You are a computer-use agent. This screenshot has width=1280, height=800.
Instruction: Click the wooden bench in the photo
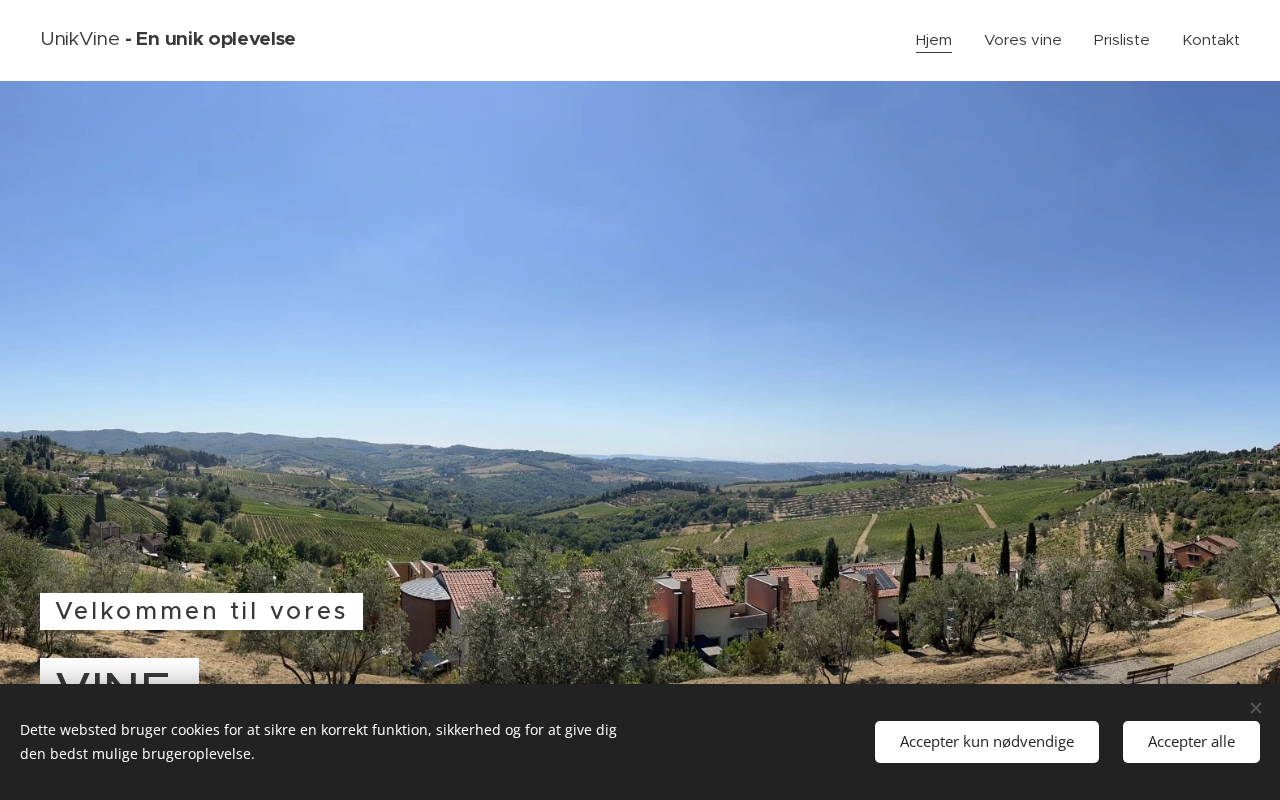1150,674
